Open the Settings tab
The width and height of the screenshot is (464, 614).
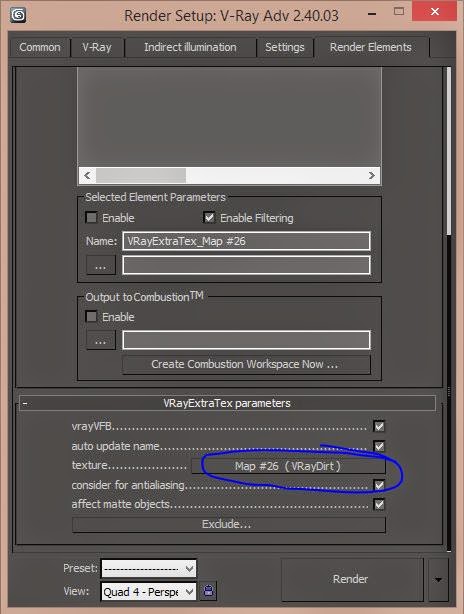click(x=285, y=47)
